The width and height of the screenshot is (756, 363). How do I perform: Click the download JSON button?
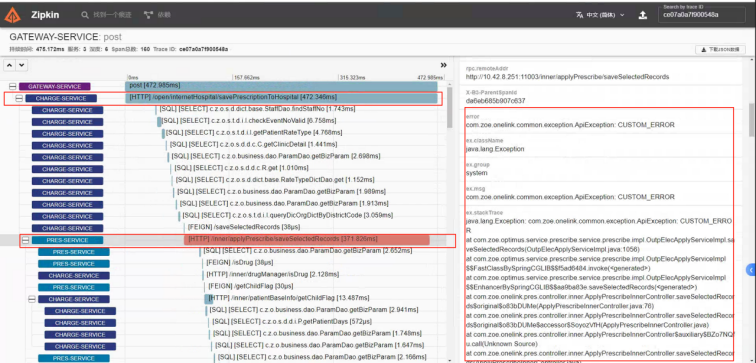(x=720, y=50)
